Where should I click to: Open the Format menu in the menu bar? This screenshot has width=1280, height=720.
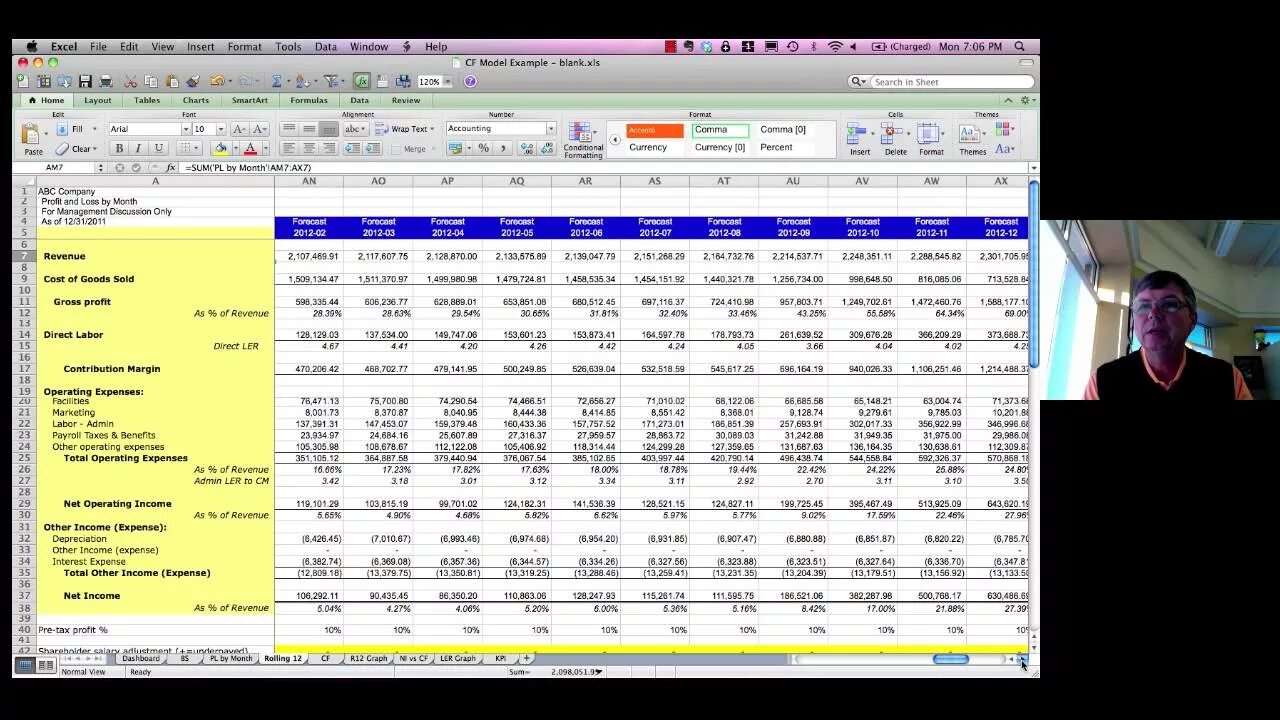point(244,47)
